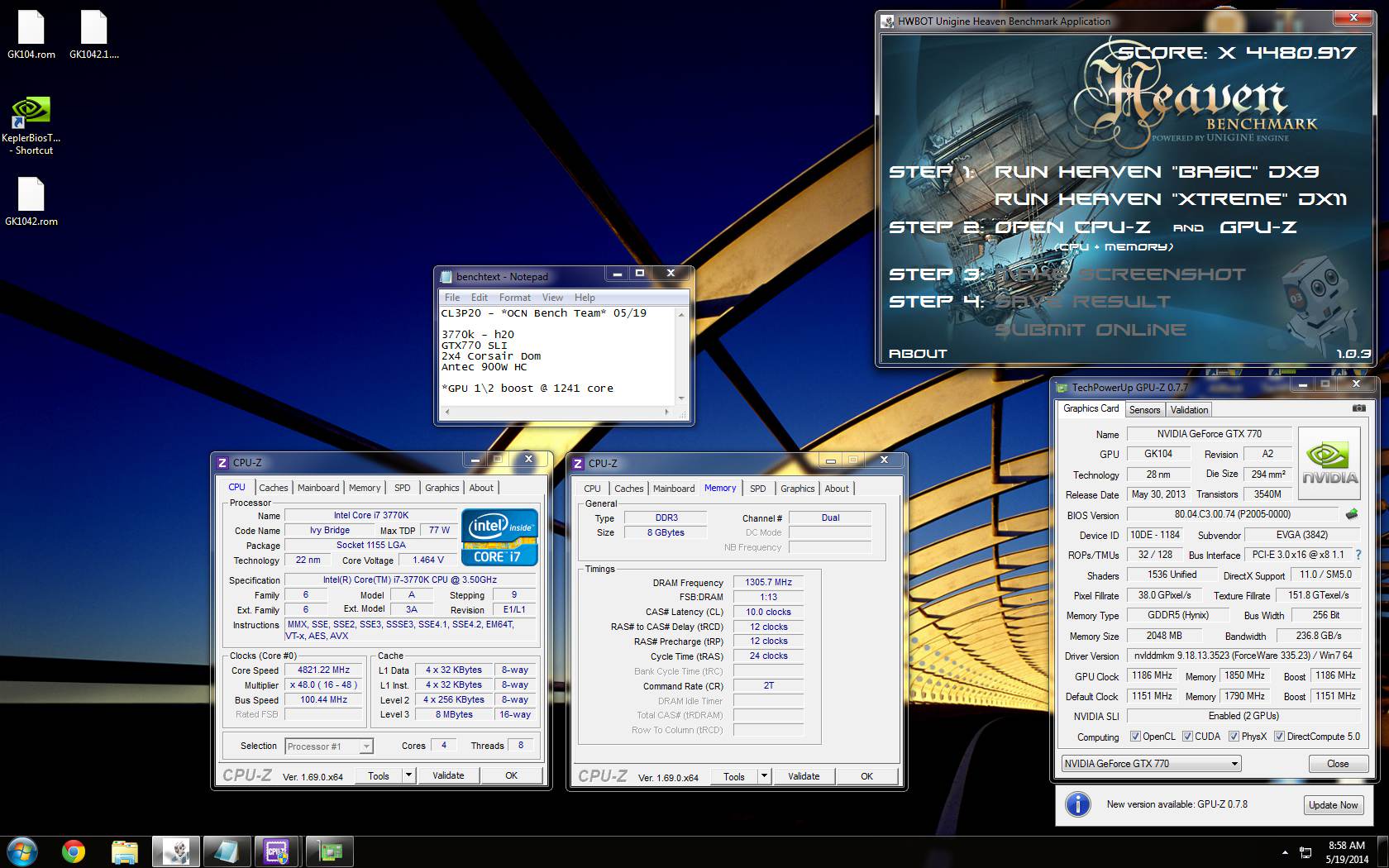Open the Notepad File menu
The image size is (1389, 868).
452,298
